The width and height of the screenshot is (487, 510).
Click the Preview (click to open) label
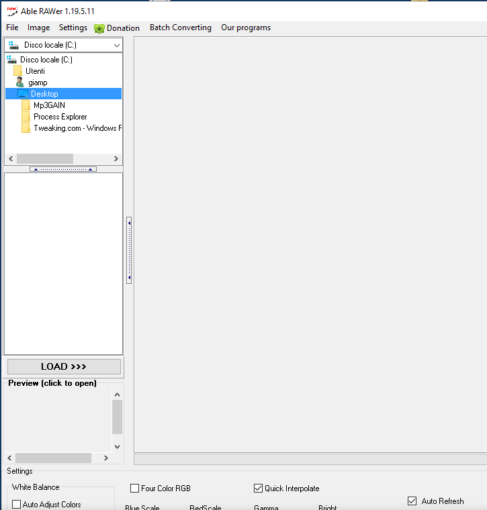[52, 383]
